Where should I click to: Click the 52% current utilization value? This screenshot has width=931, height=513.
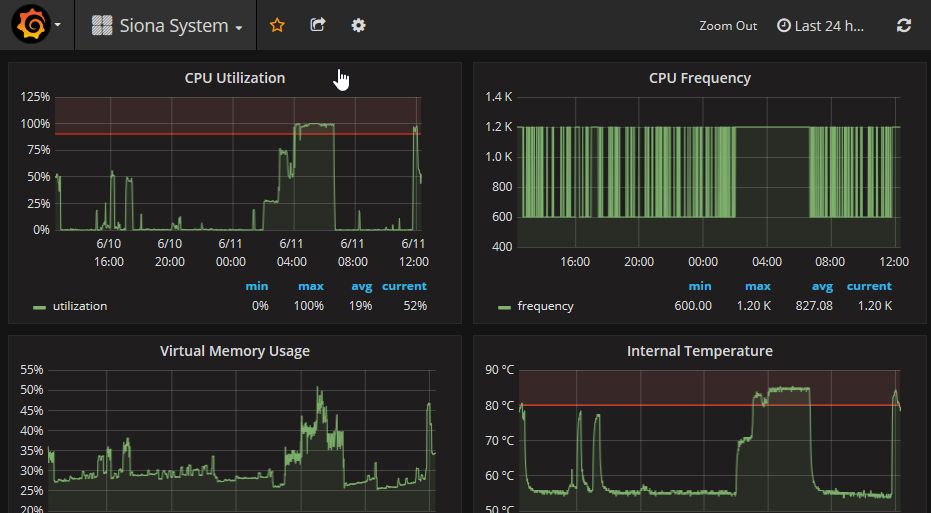coord(414,306)
